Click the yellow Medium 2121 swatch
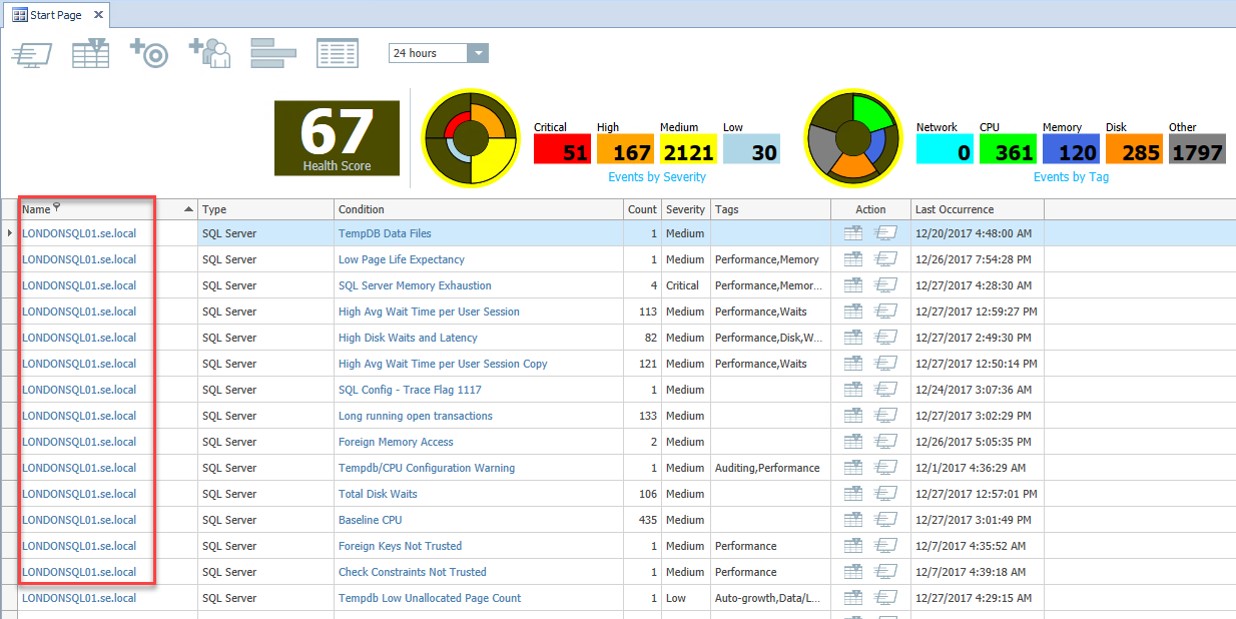Viewport: 1236px width, 619px height. coord(688,149)
